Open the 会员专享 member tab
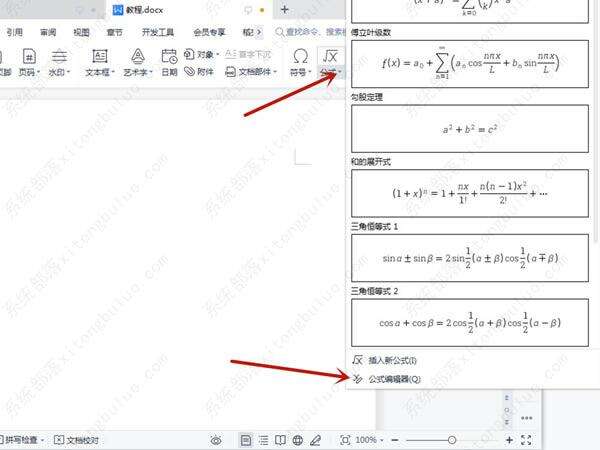The width and height of the screenshot is (600, 450). click(x=209, y=32)
